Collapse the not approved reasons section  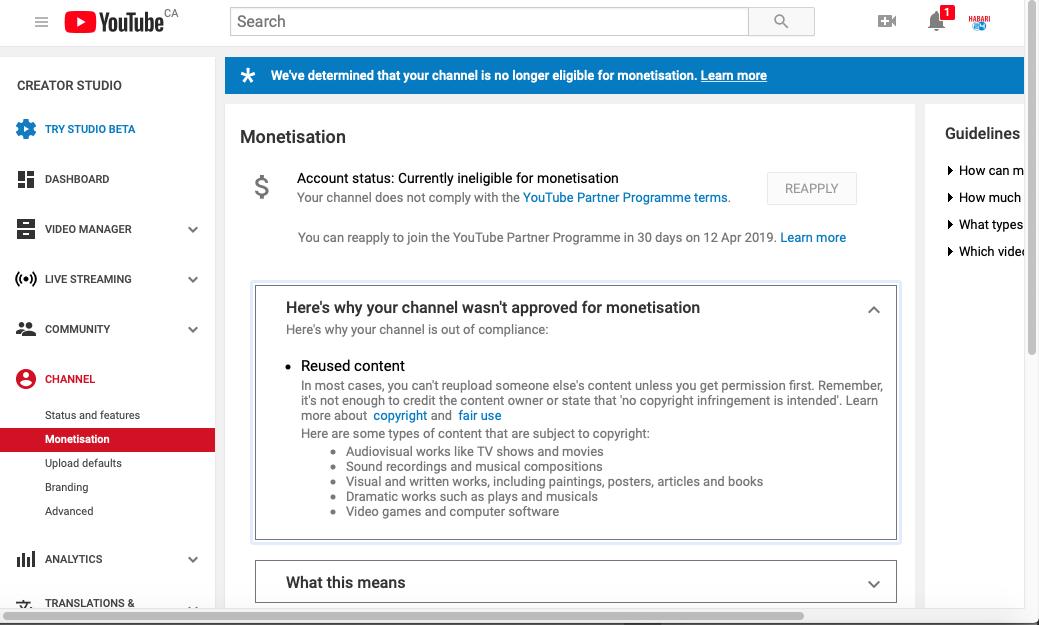(874, 310)
